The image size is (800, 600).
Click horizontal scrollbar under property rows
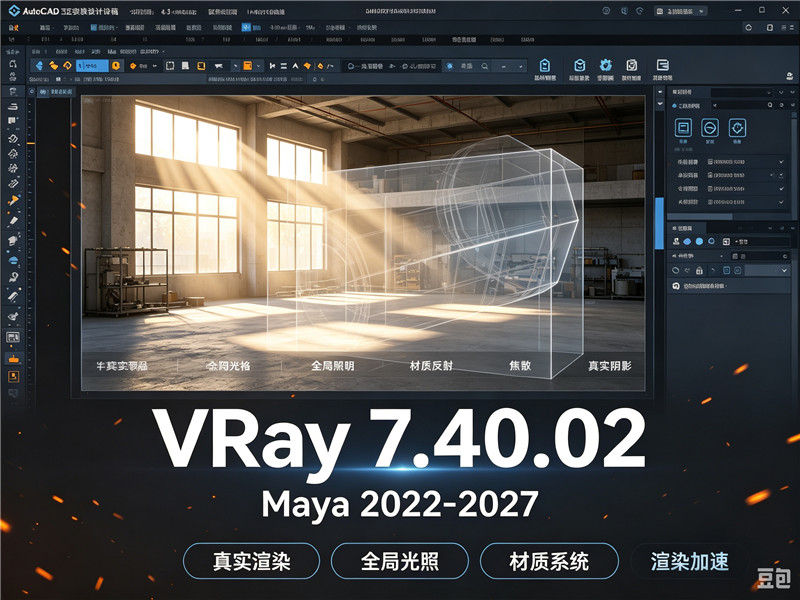pos(700,216)
